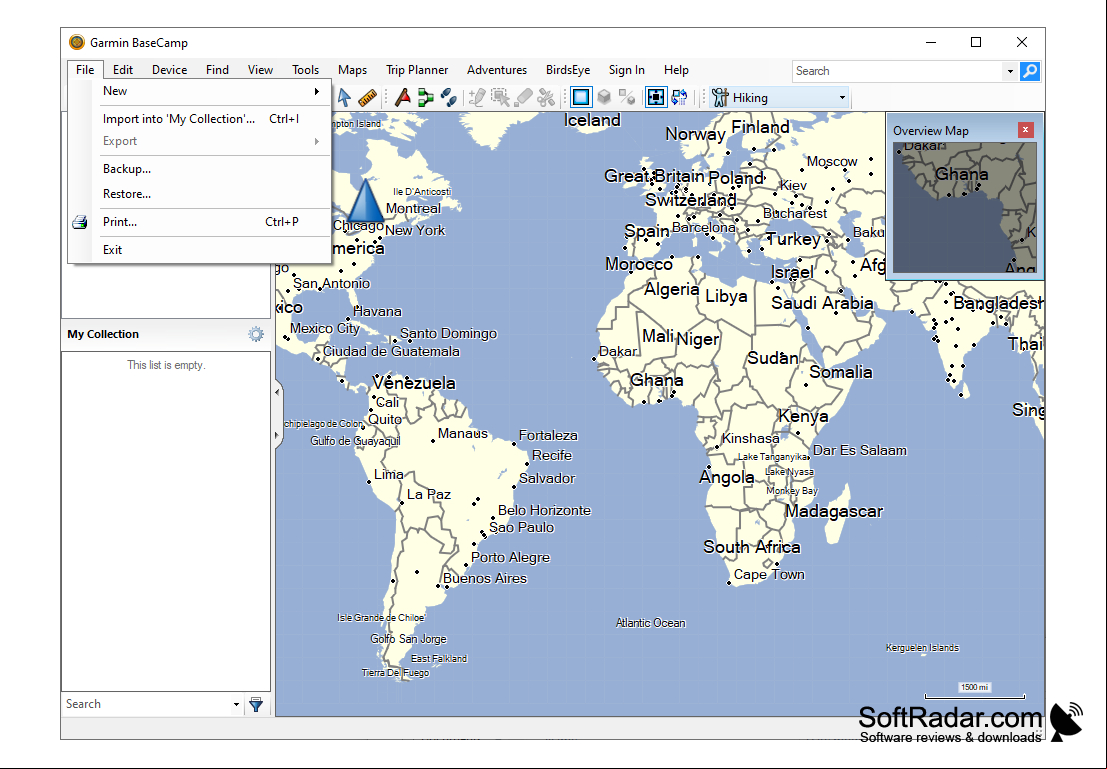The width and height of the screenshot is (1107, 769).
Task: Open the Trip Planner menu
Action: tap(417, 70)
